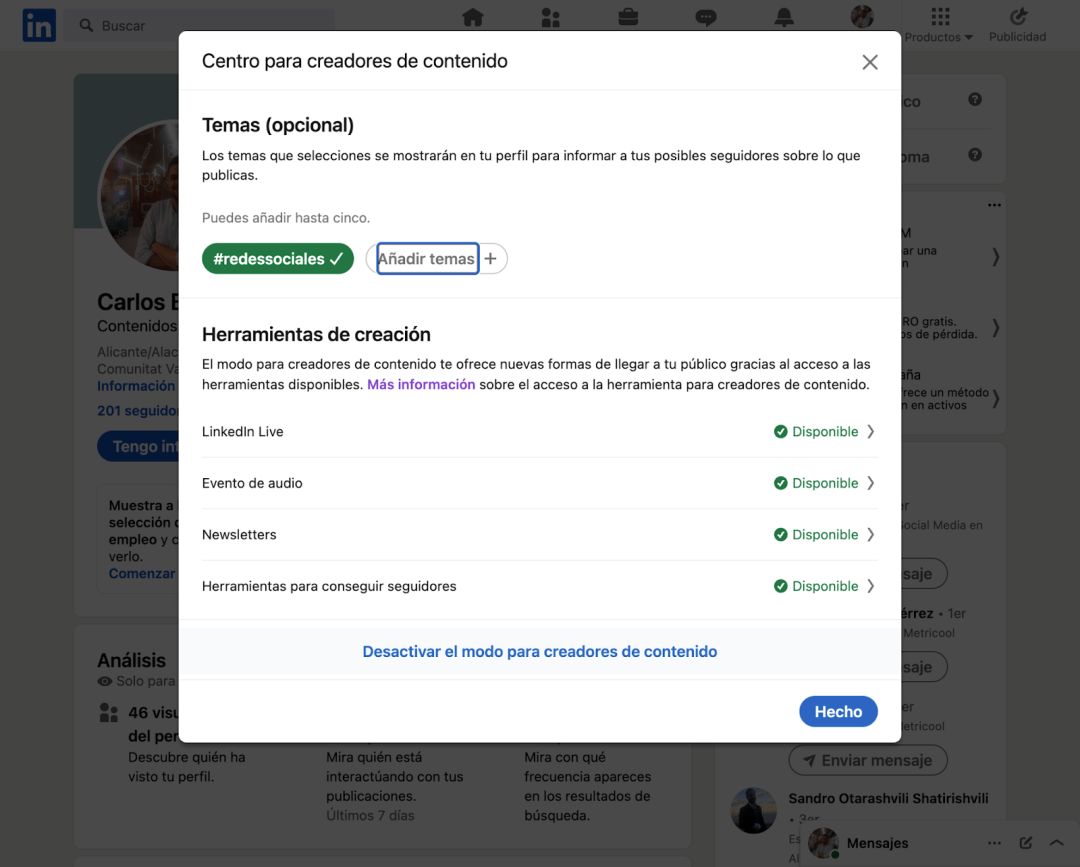Deselect the #redessociales topic tag
1080x867 pixels.
coord(277,258)
